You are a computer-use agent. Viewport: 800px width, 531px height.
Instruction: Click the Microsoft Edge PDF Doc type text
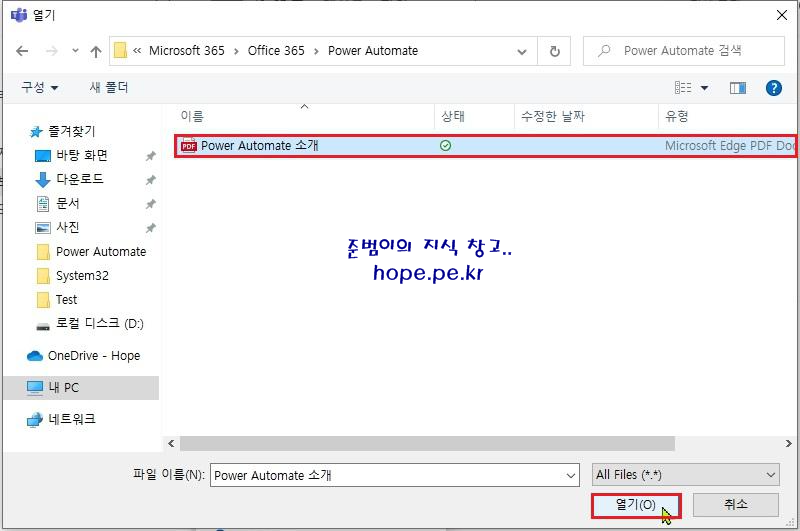click(x=730, y=146)
